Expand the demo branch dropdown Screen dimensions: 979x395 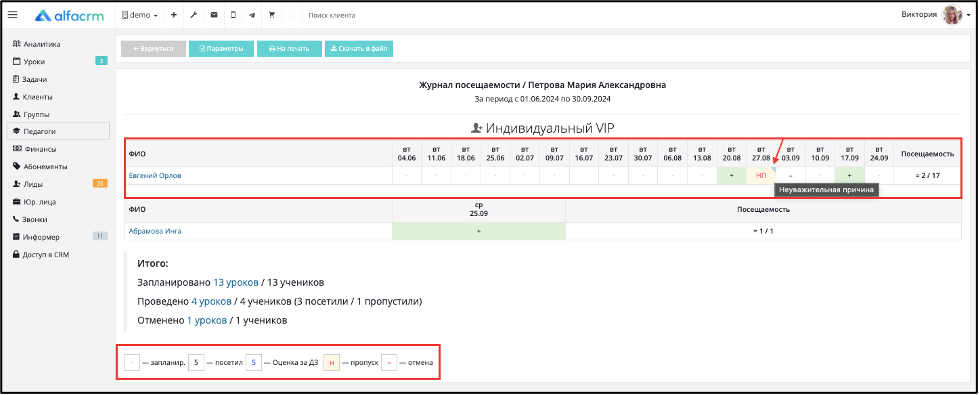pyautogui.click(x=139, y=15)
